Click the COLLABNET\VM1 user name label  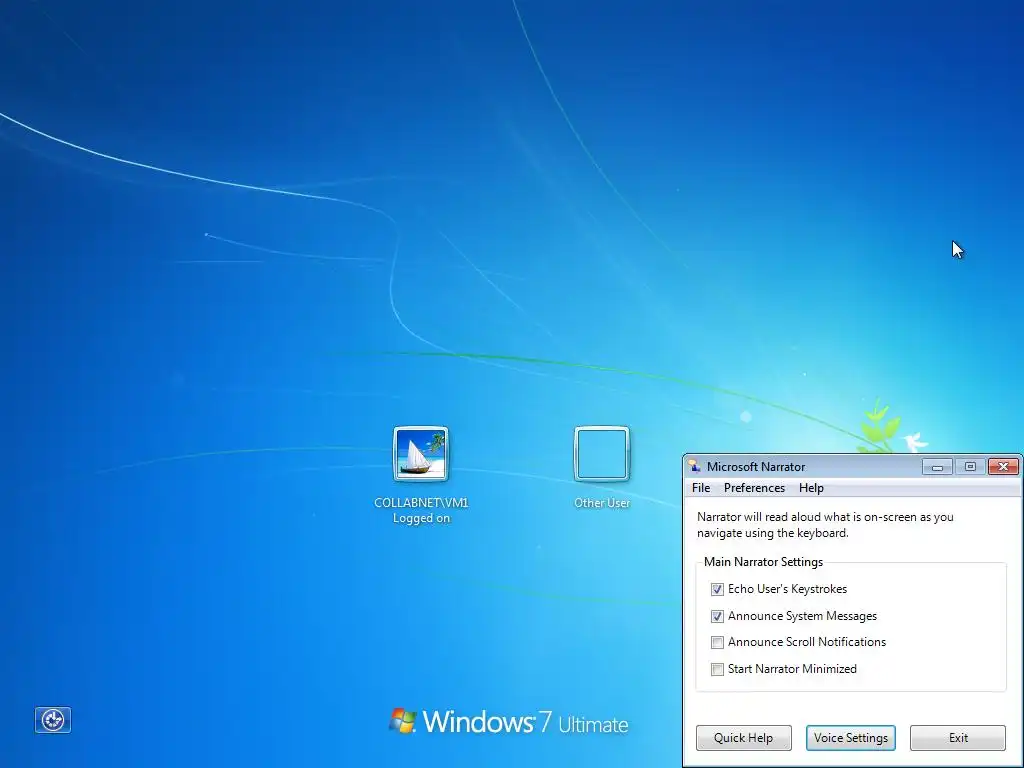point(421,503)
